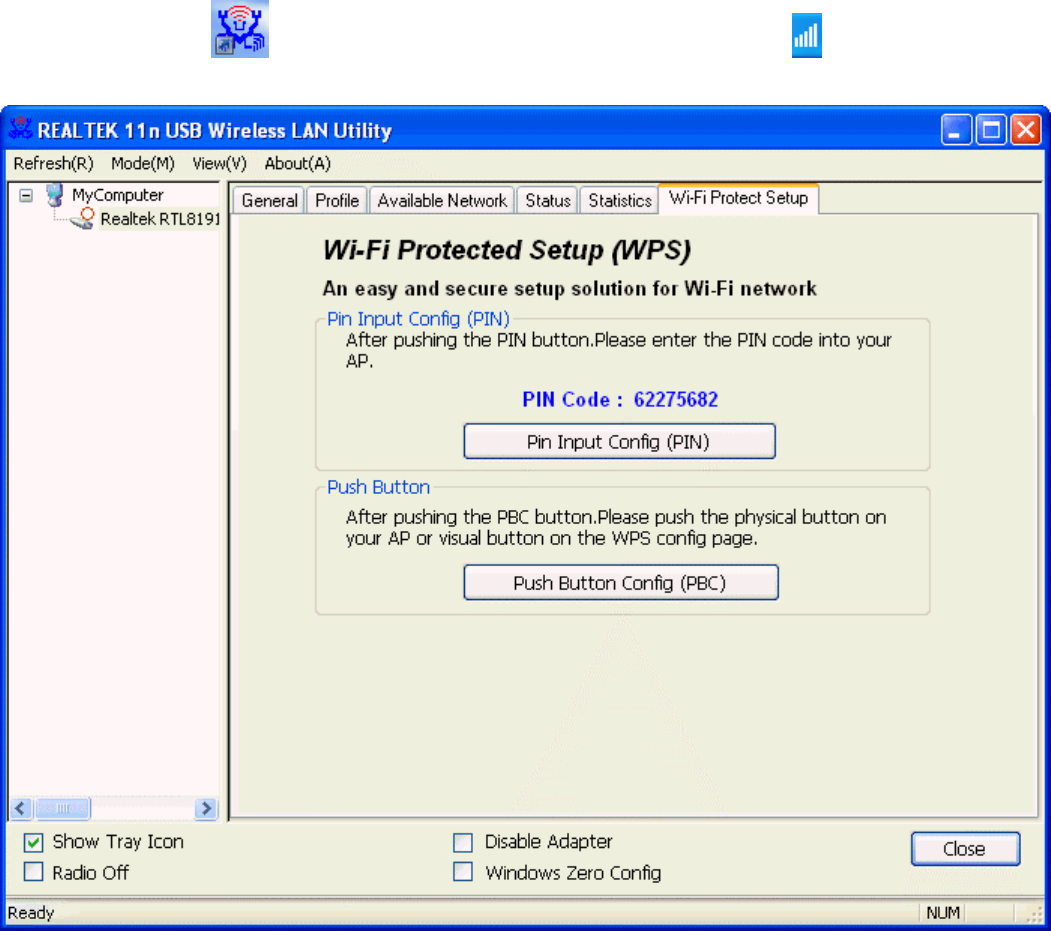Viewport: 1051px width, 931px height.
Task: Click the Close button
Action: pyautogui.click(x=965, y=849)
